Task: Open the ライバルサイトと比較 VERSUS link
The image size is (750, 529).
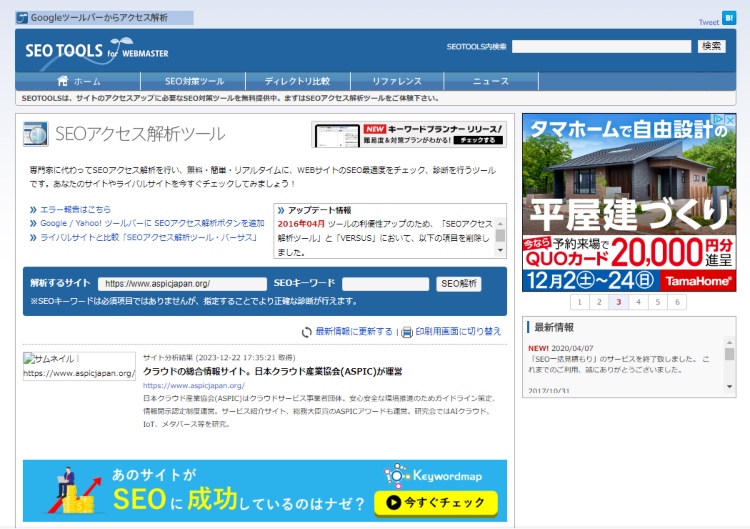Action: pyautogui.click(x=149, y=238)
